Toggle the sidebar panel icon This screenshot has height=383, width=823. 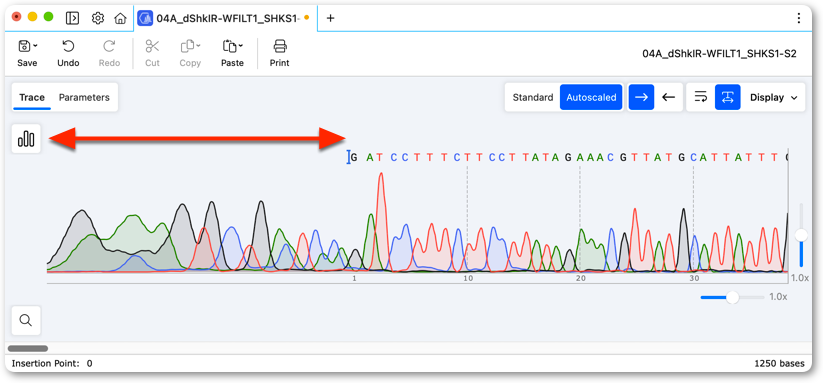pyautogui.click(x=72, y=18)
